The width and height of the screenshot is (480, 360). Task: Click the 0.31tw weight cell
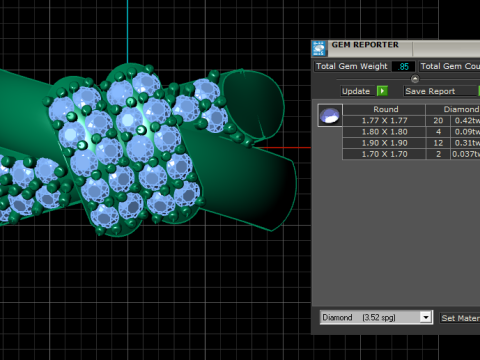[x=466, y=143]
